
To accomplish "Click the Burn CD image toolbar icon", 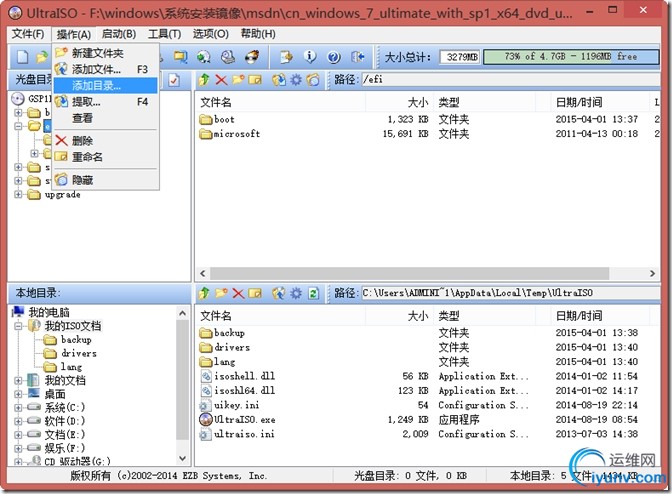I will pos(252,57).
